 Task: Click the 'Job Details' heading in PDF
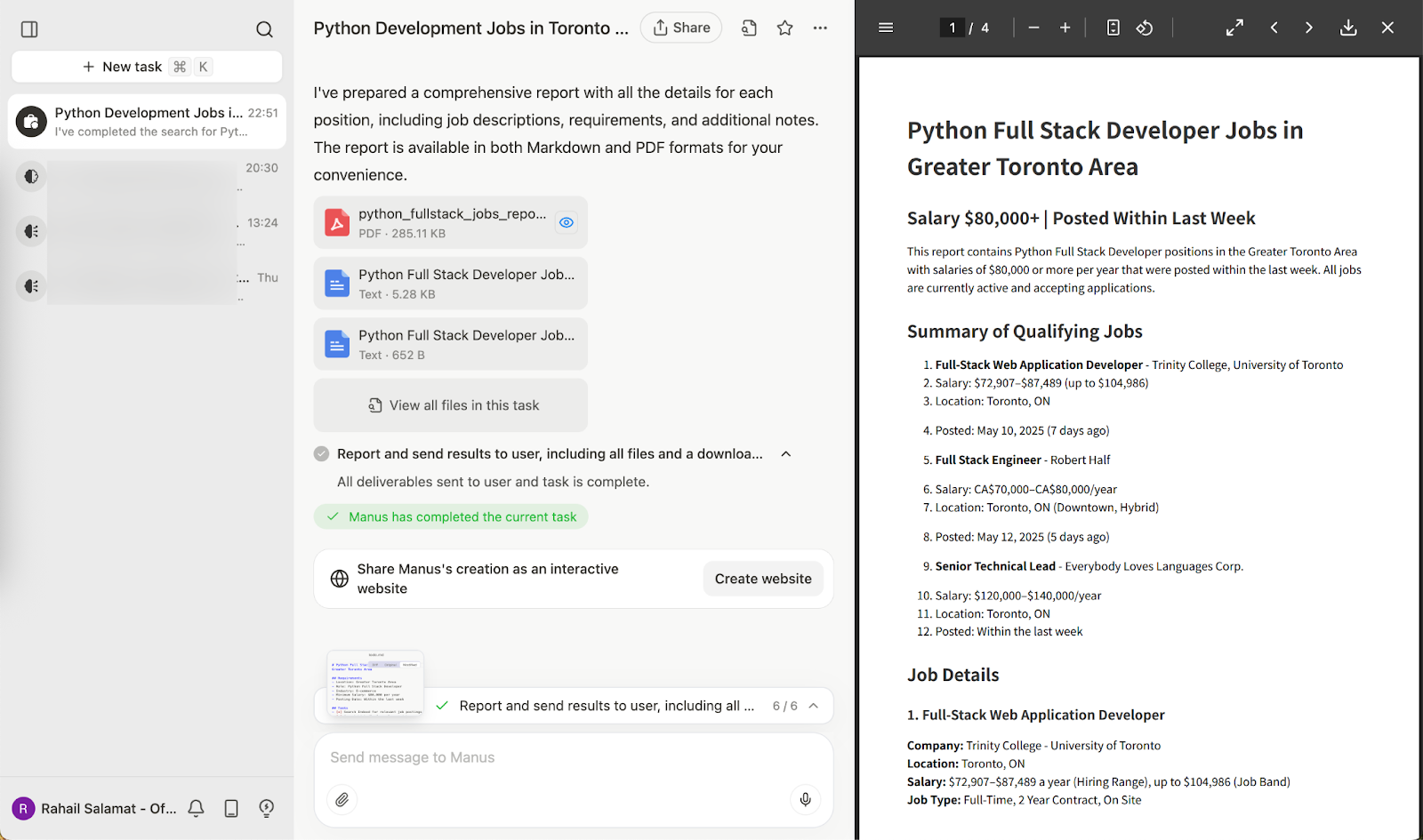(x=953, y=675)
